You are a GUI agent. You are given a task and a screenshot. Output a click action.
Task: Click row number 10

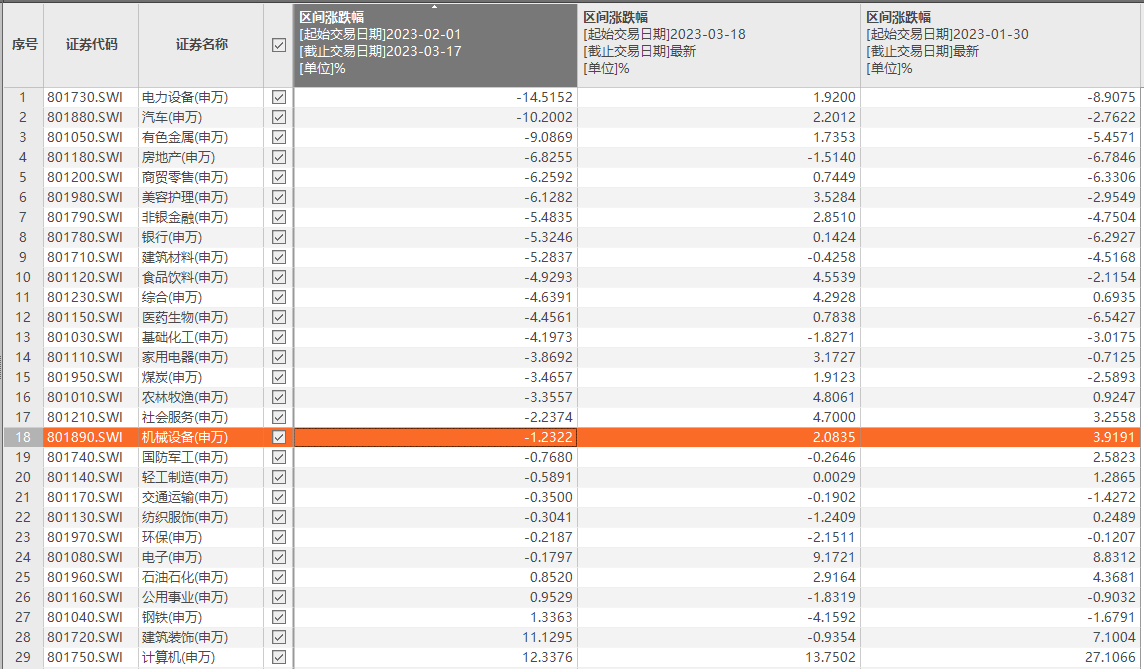coord(23,277)
